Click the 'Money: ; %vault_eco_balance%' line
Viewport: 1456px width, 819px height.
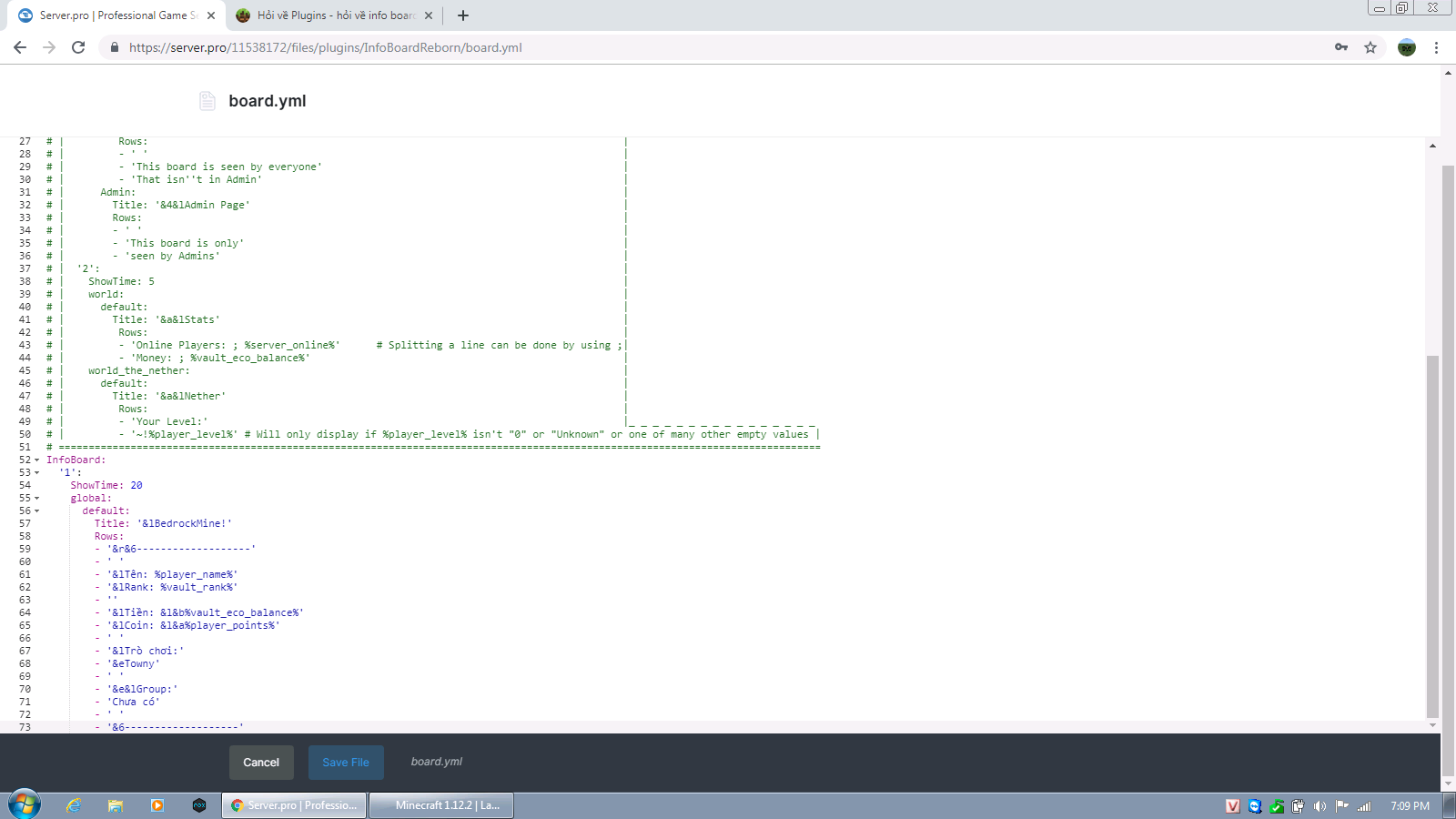(215, 359)
